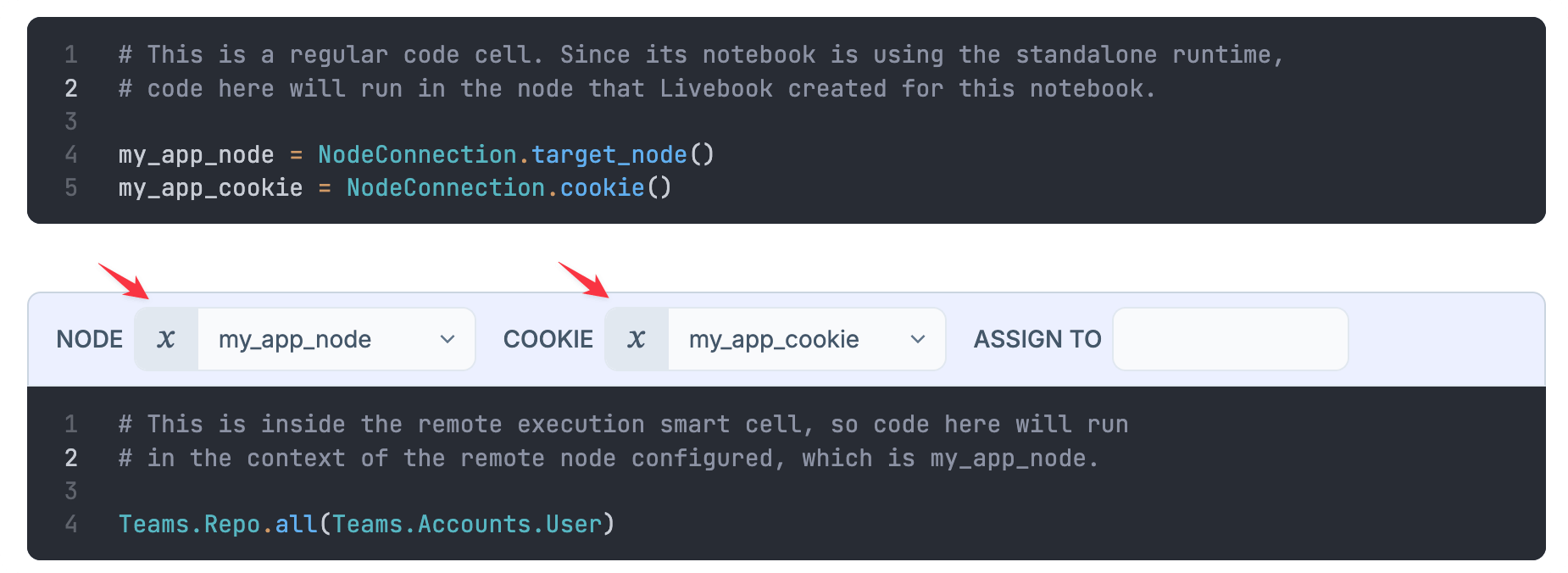Click the my_app_node variable in line 4
Image resolution: width=1568 pixels, height=573 pixels.
click(x=196, y=154)
